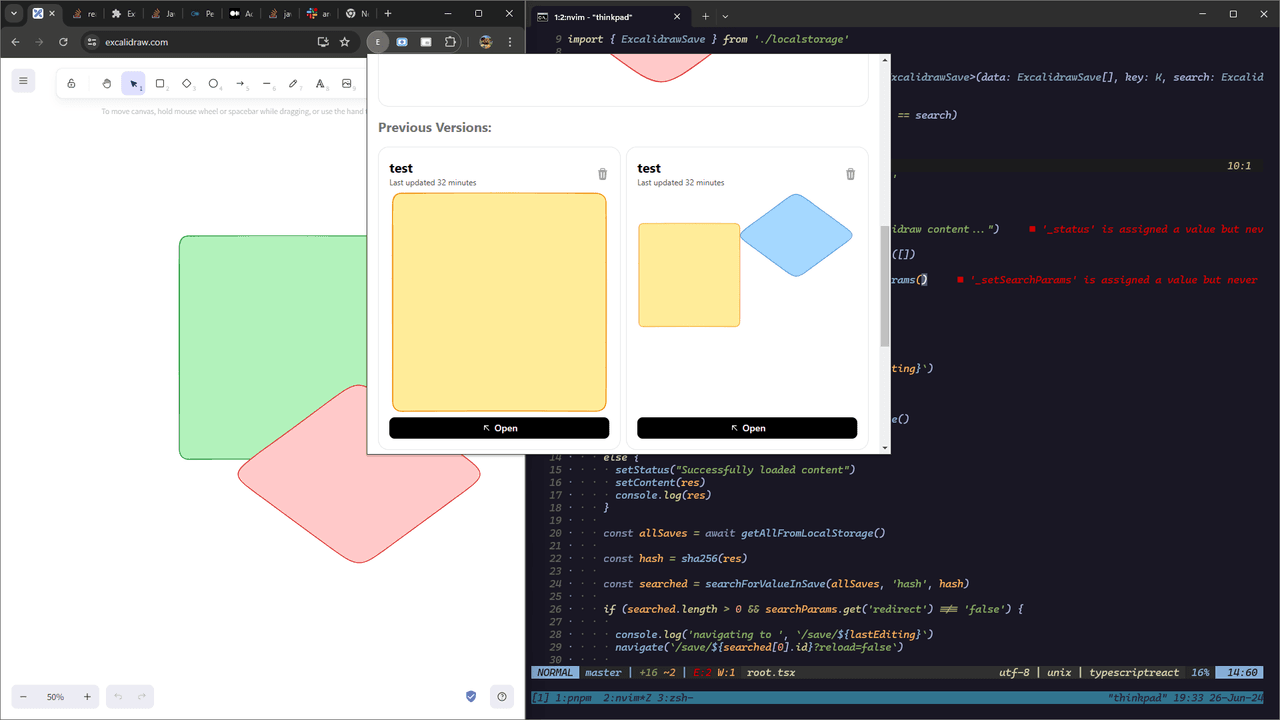1280x720 pixels.
Task: Toggle the E extension popup icon
Action: [x=378, y=42]
